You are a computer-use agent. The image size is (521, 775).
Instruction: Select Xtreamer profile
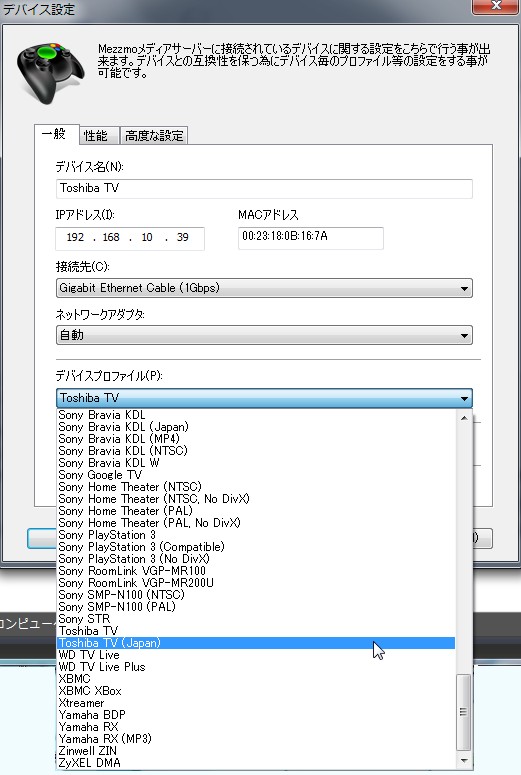tap(256, 703)
